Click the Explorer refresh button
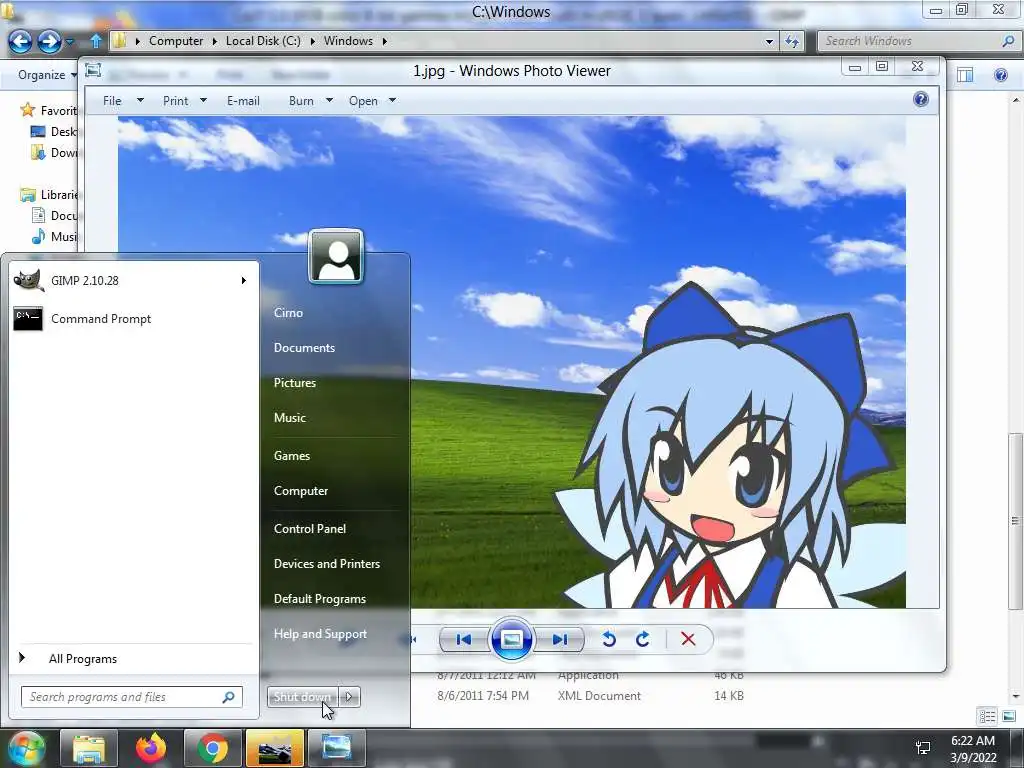 (x=792, y=41)
